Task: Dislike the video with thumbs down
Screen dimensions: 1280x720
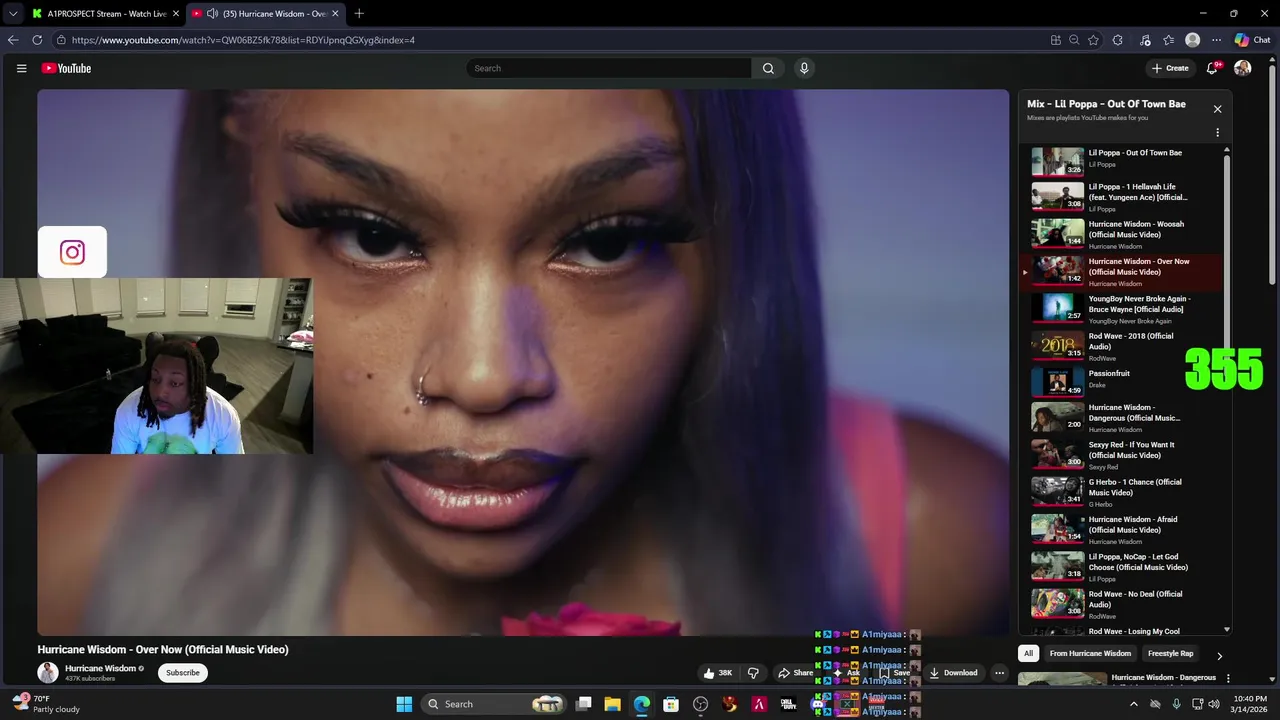Action: pyautogui.click(x=754, y=673)
